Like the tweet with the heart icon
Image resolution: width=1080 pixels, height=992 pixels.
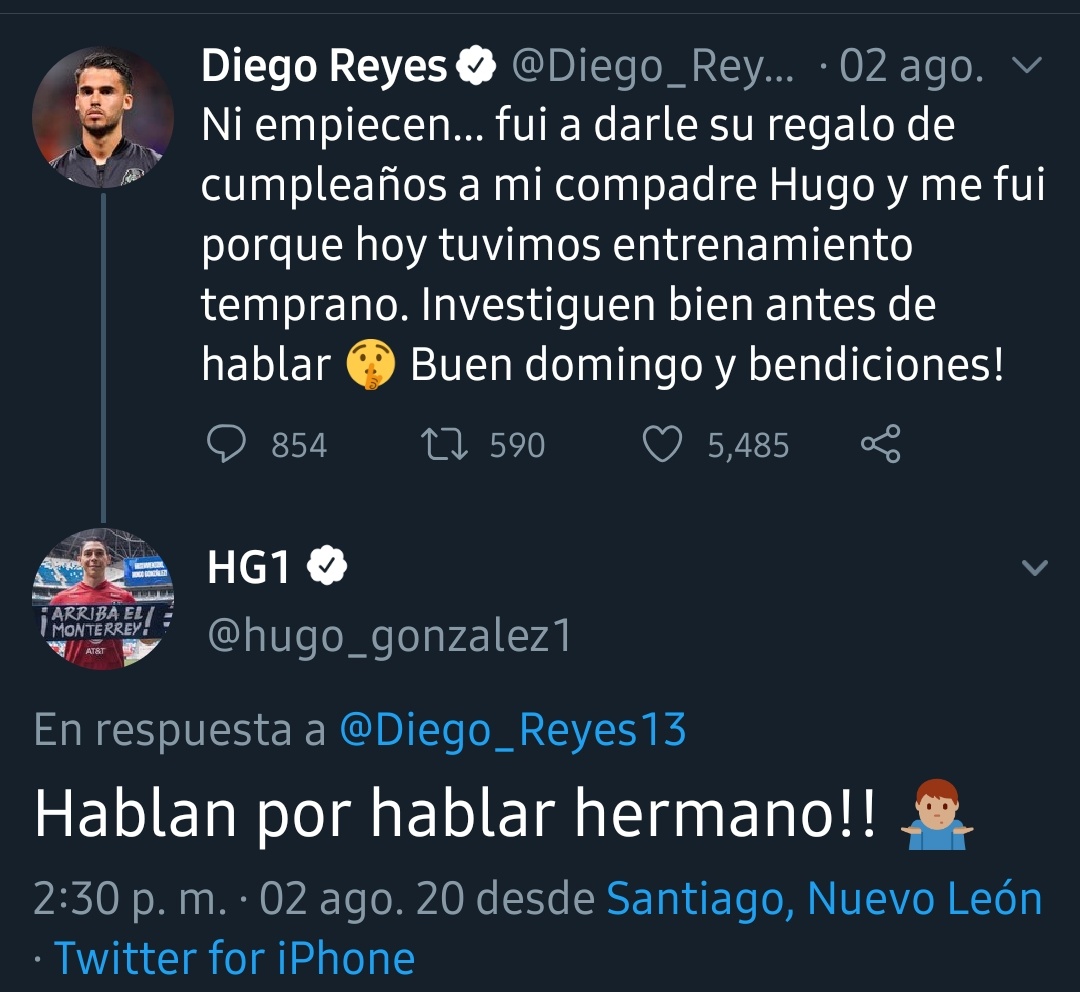(x=661, y=445)
